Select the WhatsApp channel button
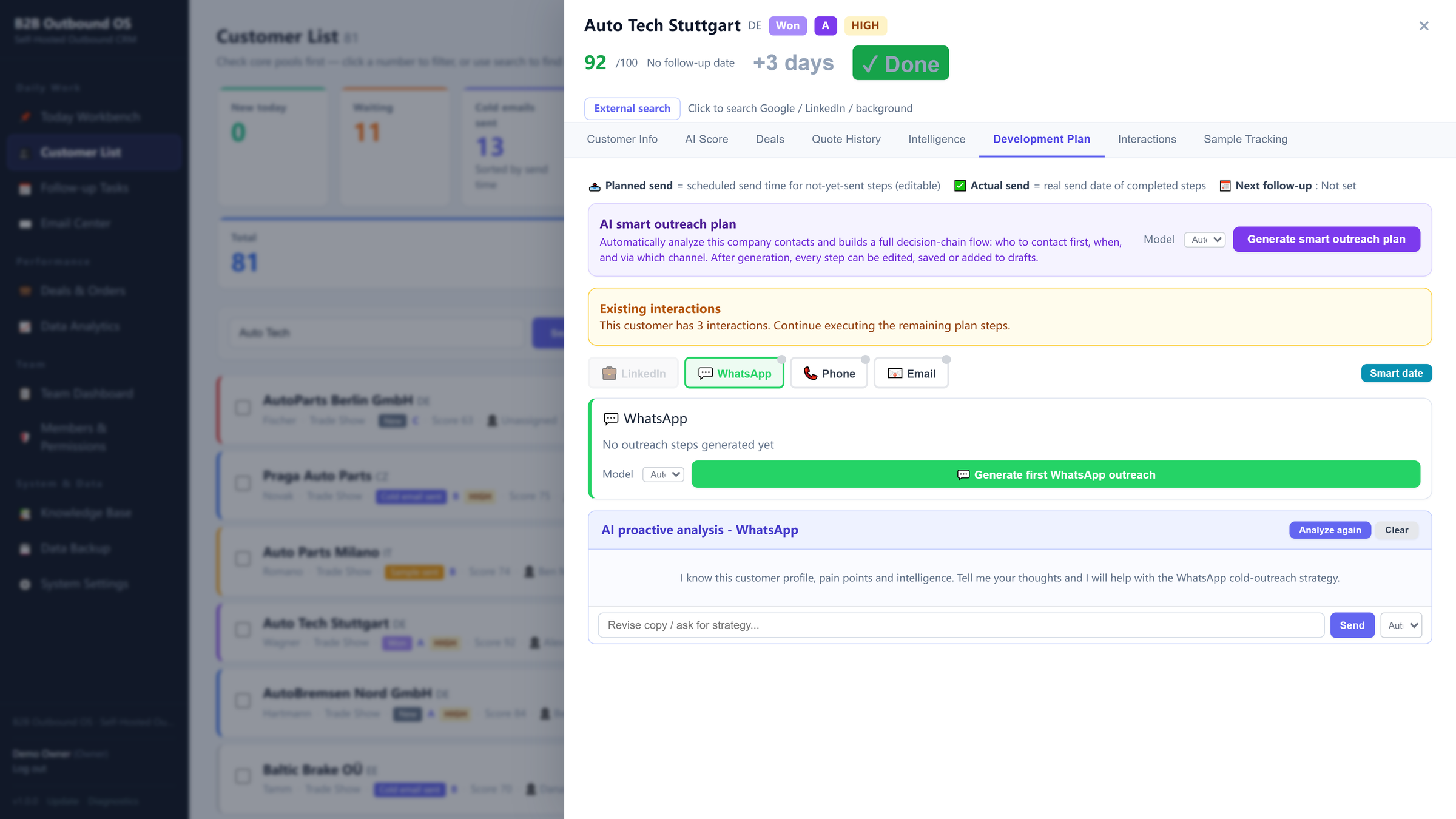This screenshot has width=1456, height=819. (734, 373)
